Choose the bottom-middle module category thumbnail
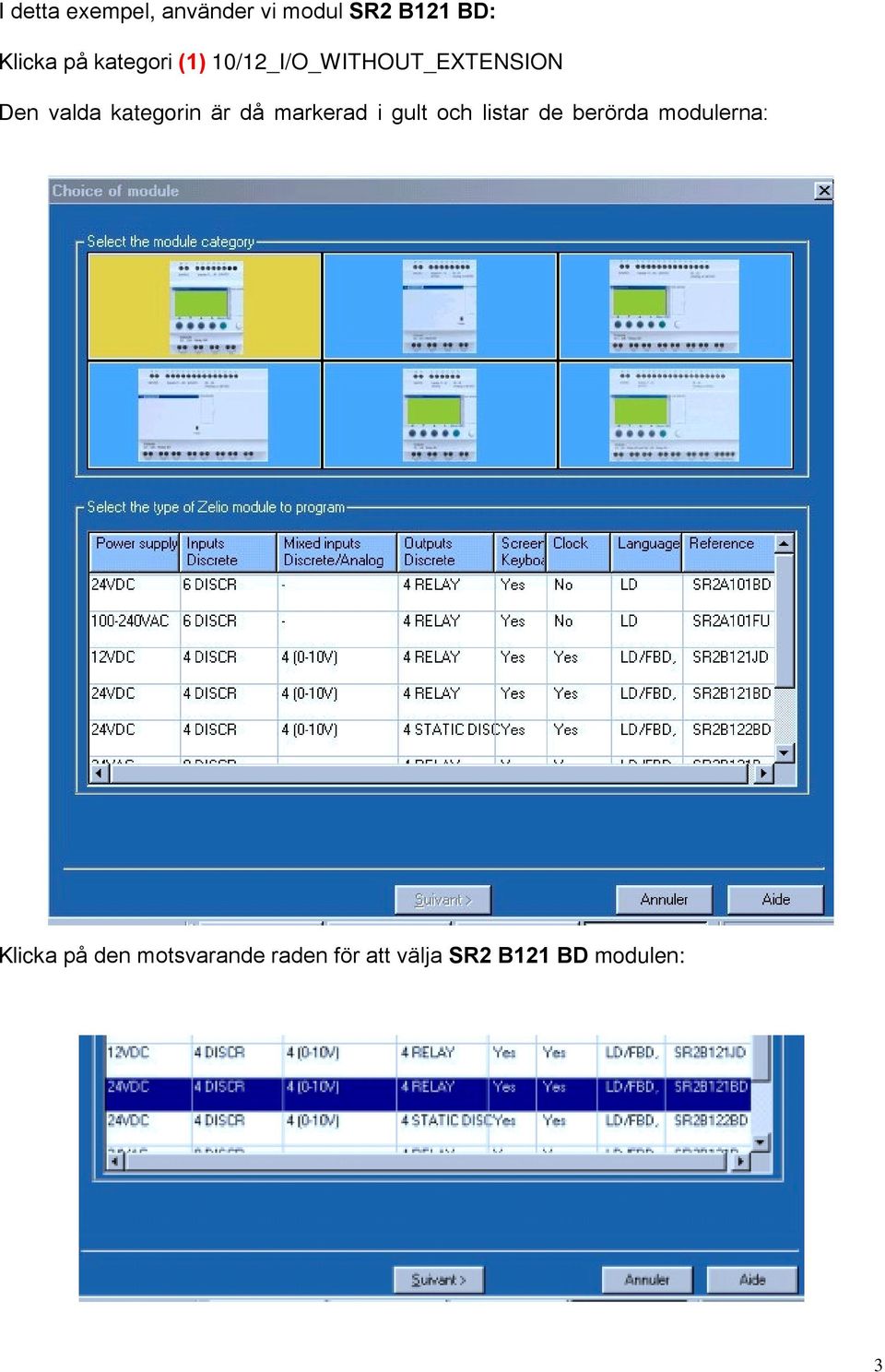This screenshot has width=885, height=1372. (x=440, y=415)
